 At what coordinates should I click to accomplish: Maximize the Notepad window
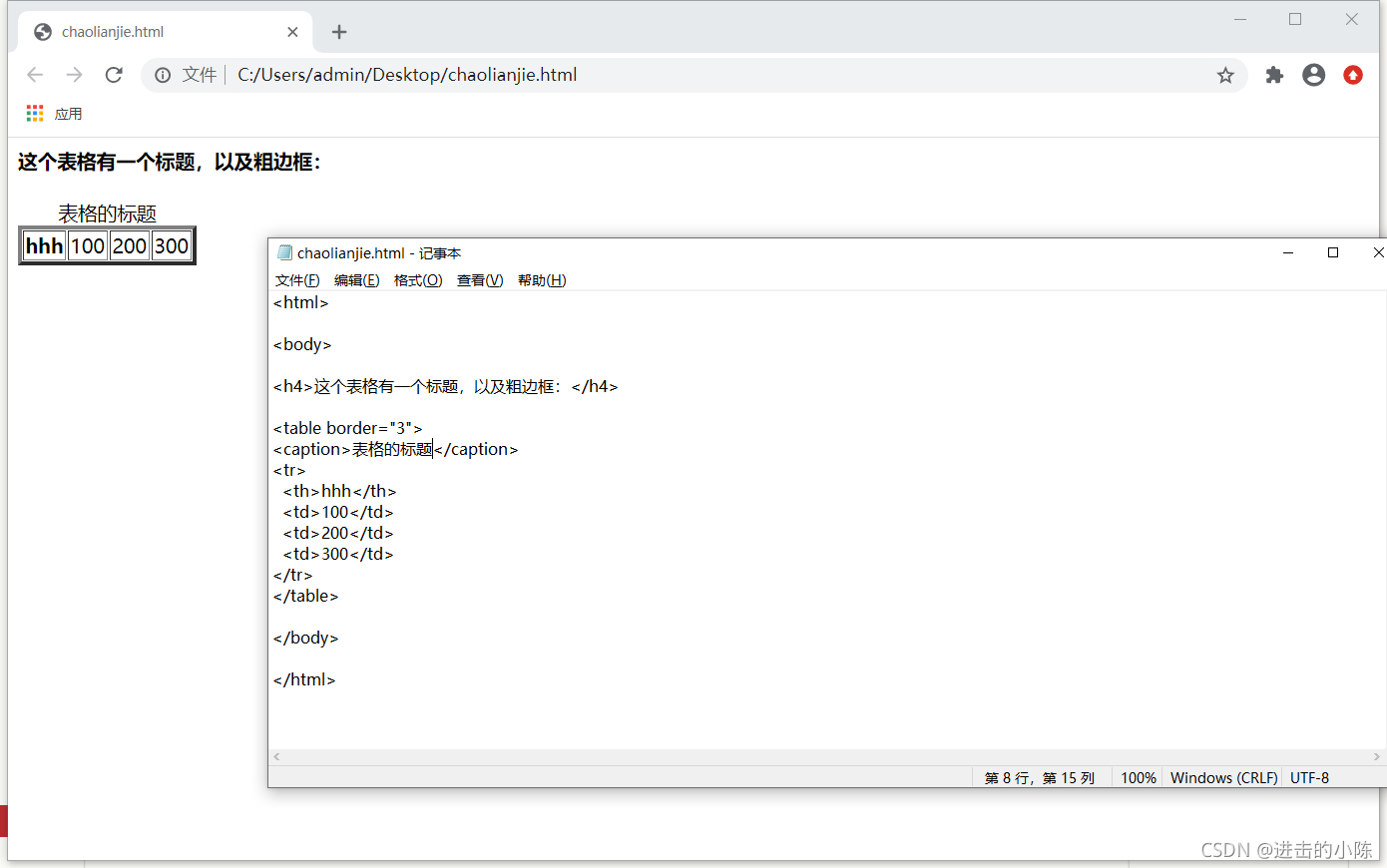point(1333,252)
